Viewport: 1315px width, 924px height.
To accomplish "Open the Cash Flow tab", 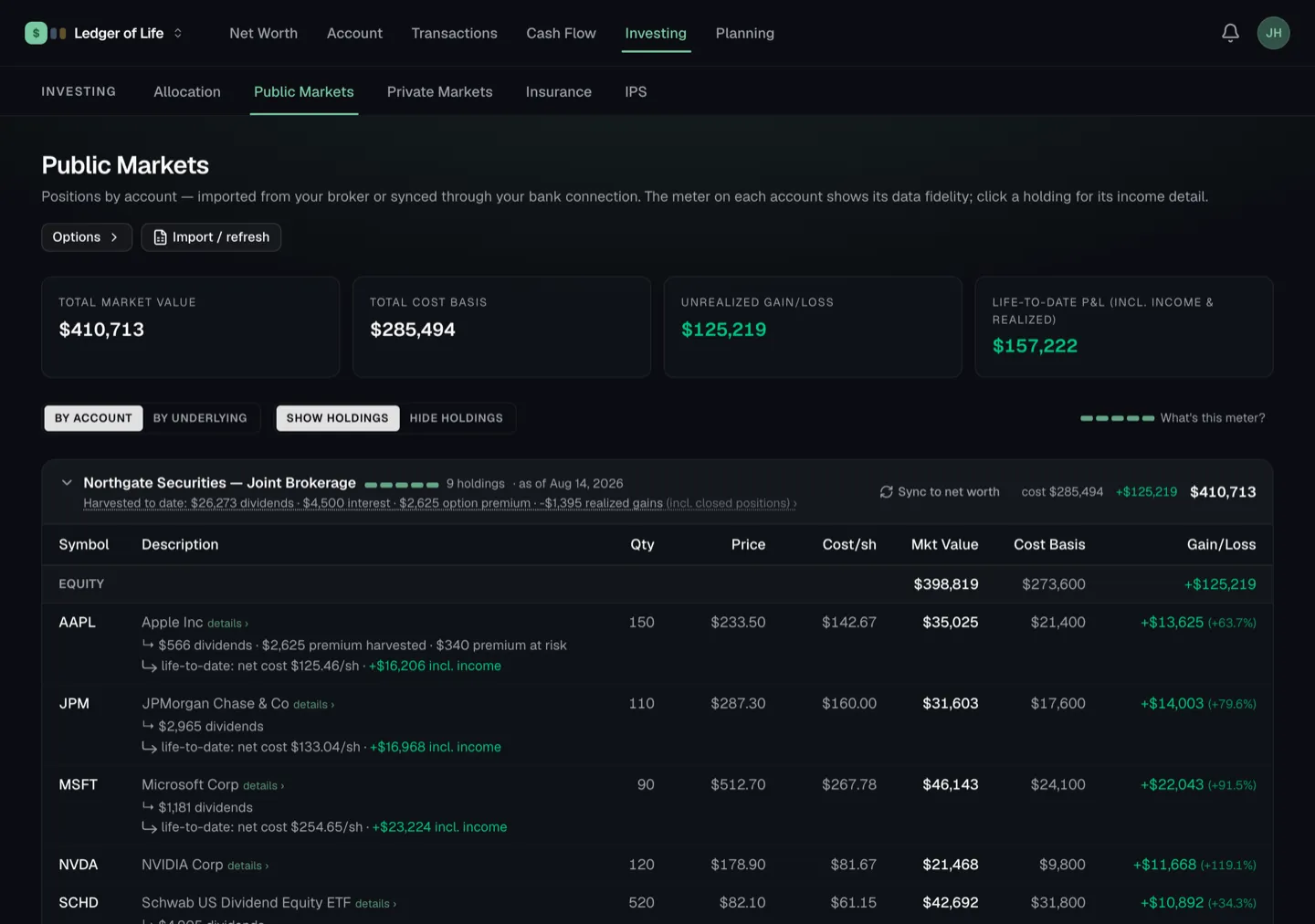I will (x=561, y=33).
